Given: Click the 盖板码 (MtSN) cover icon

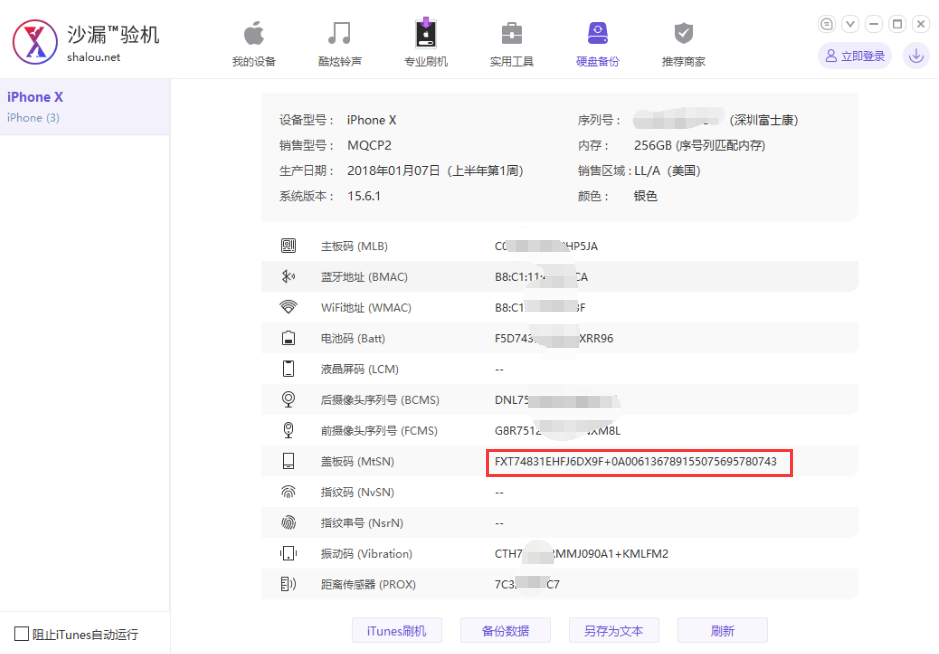Looking at the screenshot, I should pyautogui.click(x=289, y=461).
